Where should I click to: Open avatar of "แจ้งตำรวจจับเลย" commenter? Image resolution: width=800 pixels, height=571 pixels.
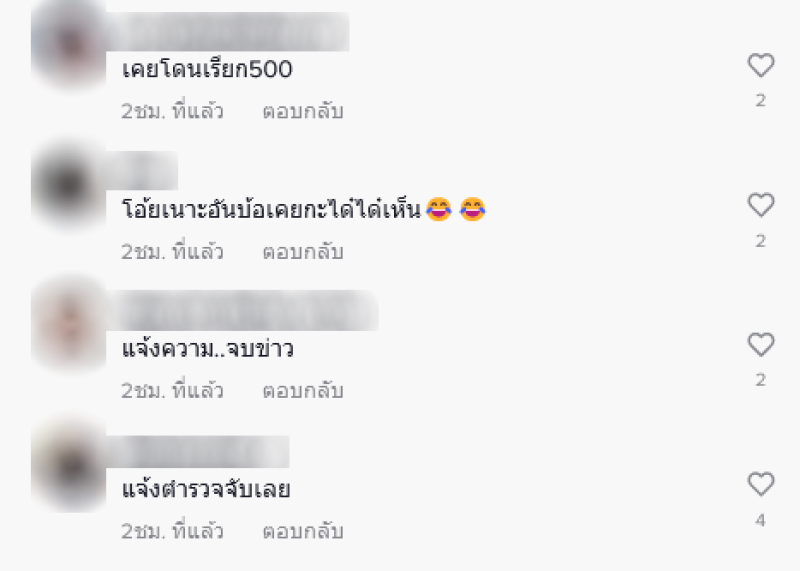pos(68,465)
